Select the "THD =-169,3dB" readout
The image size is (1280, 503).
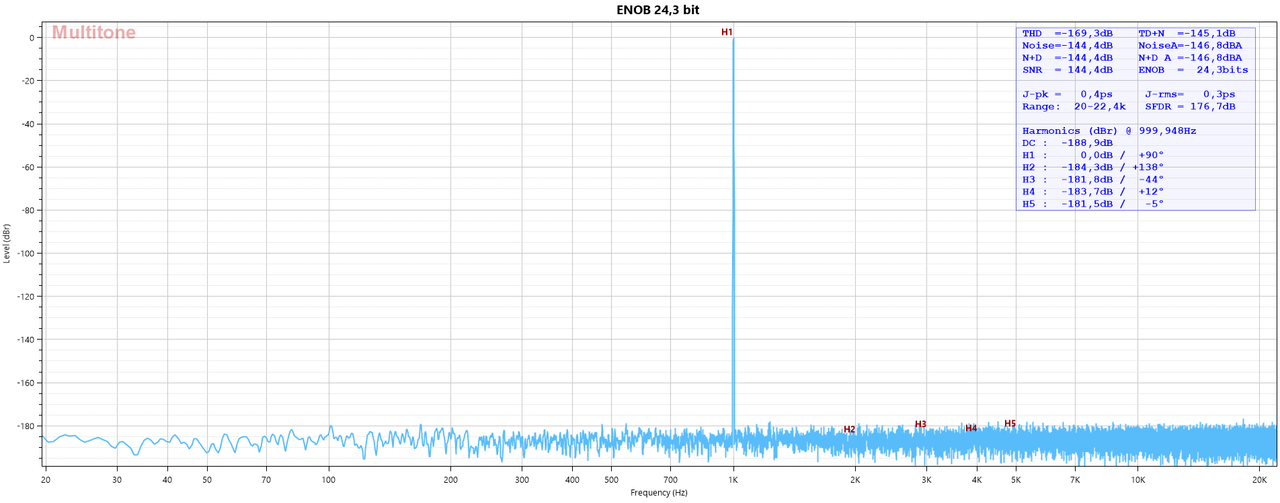coord(1067,34)
